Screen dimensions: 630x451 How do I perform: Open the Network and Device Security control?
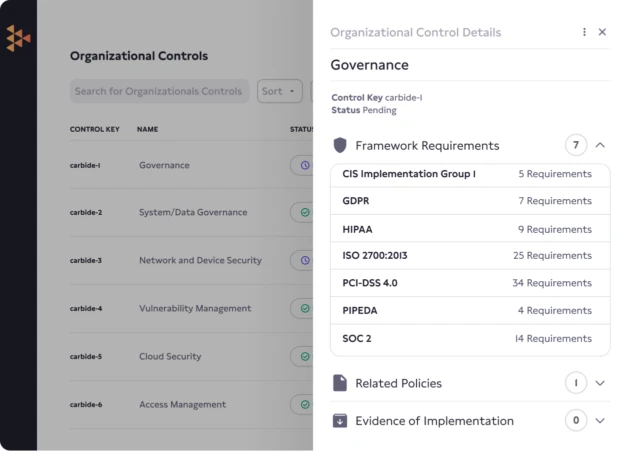tap(200, 260)
